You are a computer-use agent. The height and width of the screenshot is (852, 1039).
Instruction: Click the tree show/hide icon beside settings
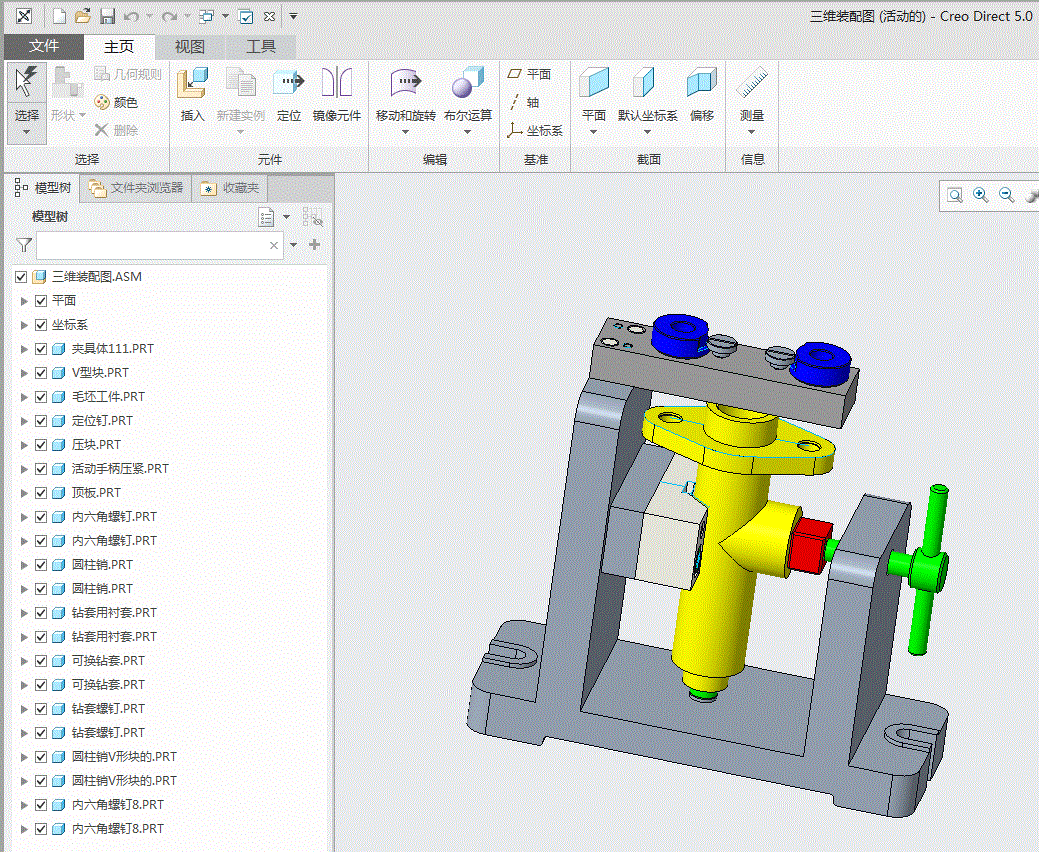[x=312, y=217]
